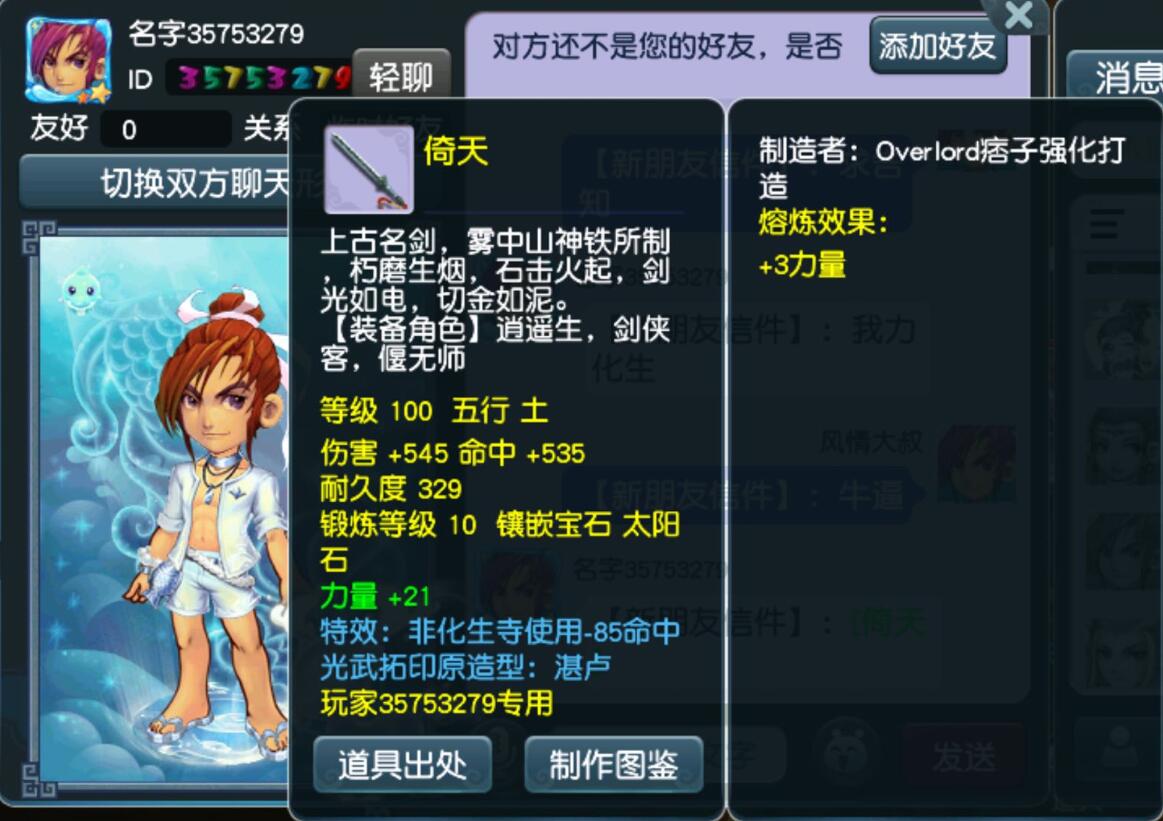Click the 倚天 sword item icon
1163x821 pixels.
pyautogui.click(x=369, y=170)
